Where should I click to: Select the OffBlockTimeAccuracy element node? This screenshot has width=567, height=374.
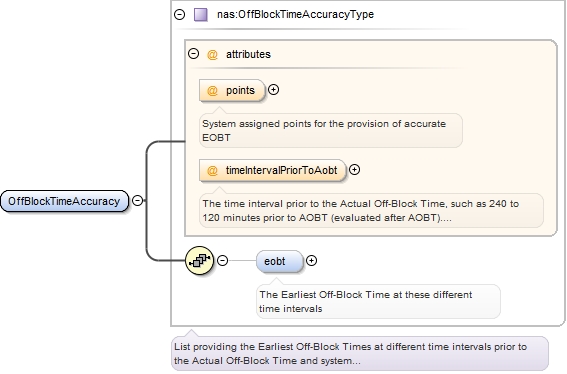(64, 201)
